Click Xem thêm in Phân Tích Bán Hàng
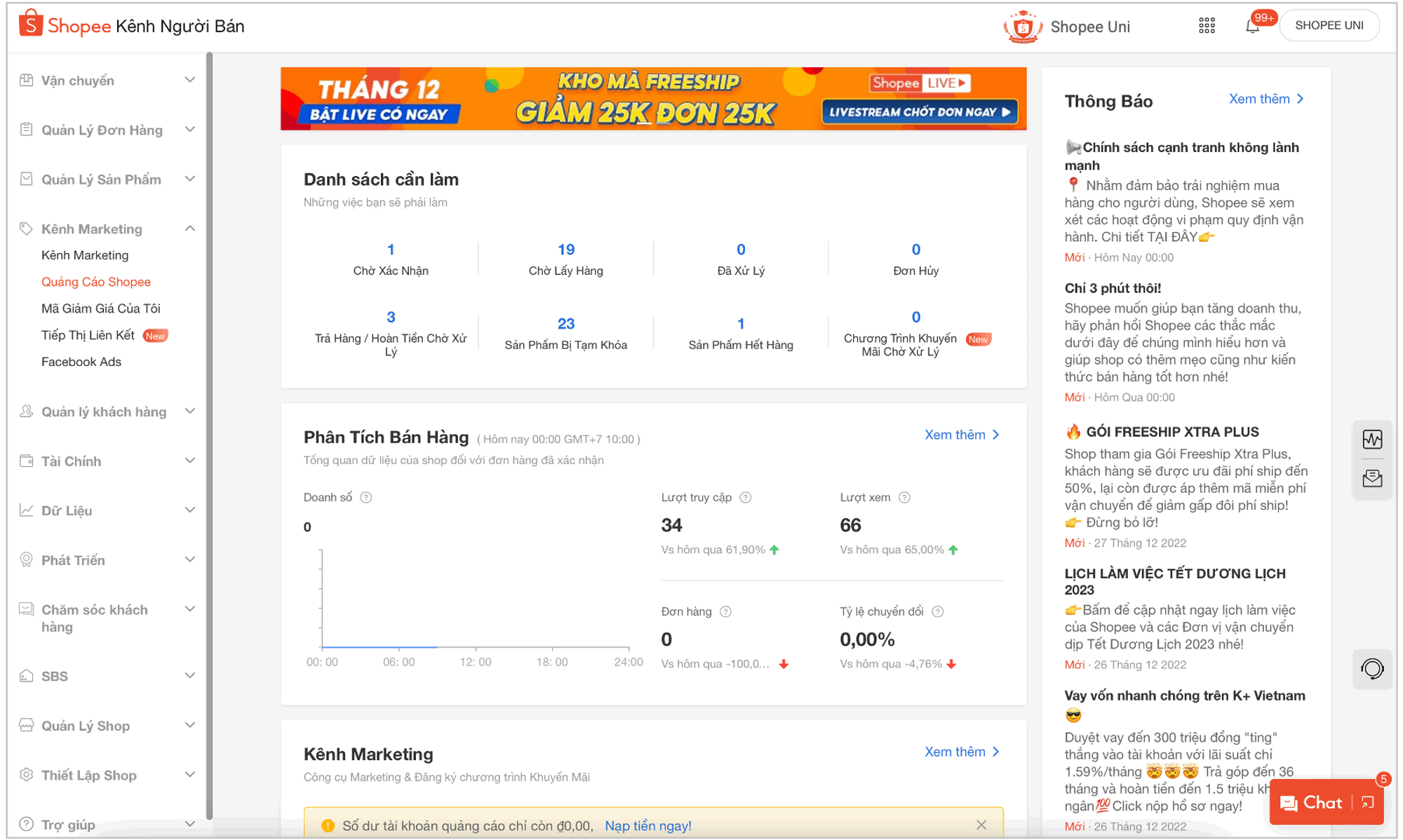The image size is (1403, 840). pyautogui.click(x=957, y=434)
